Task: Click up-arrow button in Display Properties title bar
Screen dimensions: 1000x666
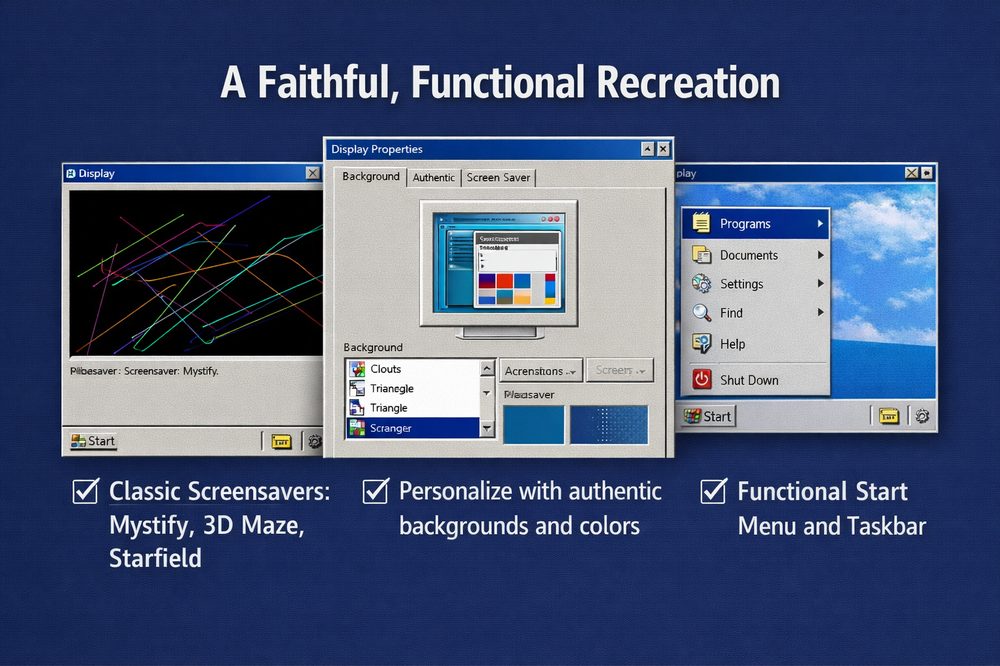Action: pos(648,149)
